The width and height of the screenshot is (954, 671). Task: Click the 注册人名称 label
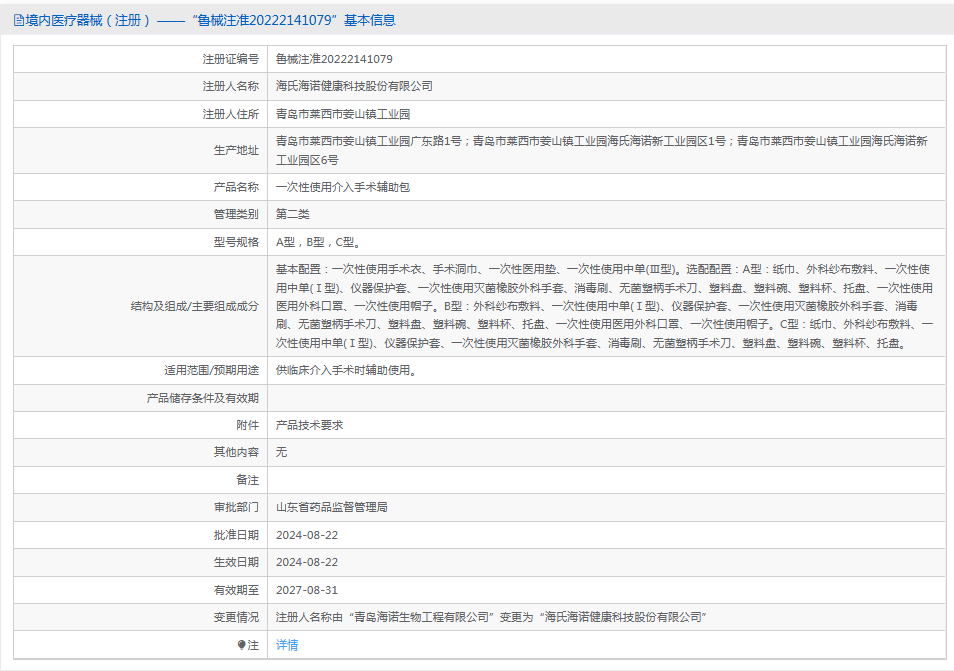pyautogui.click(x=231, y=86)
